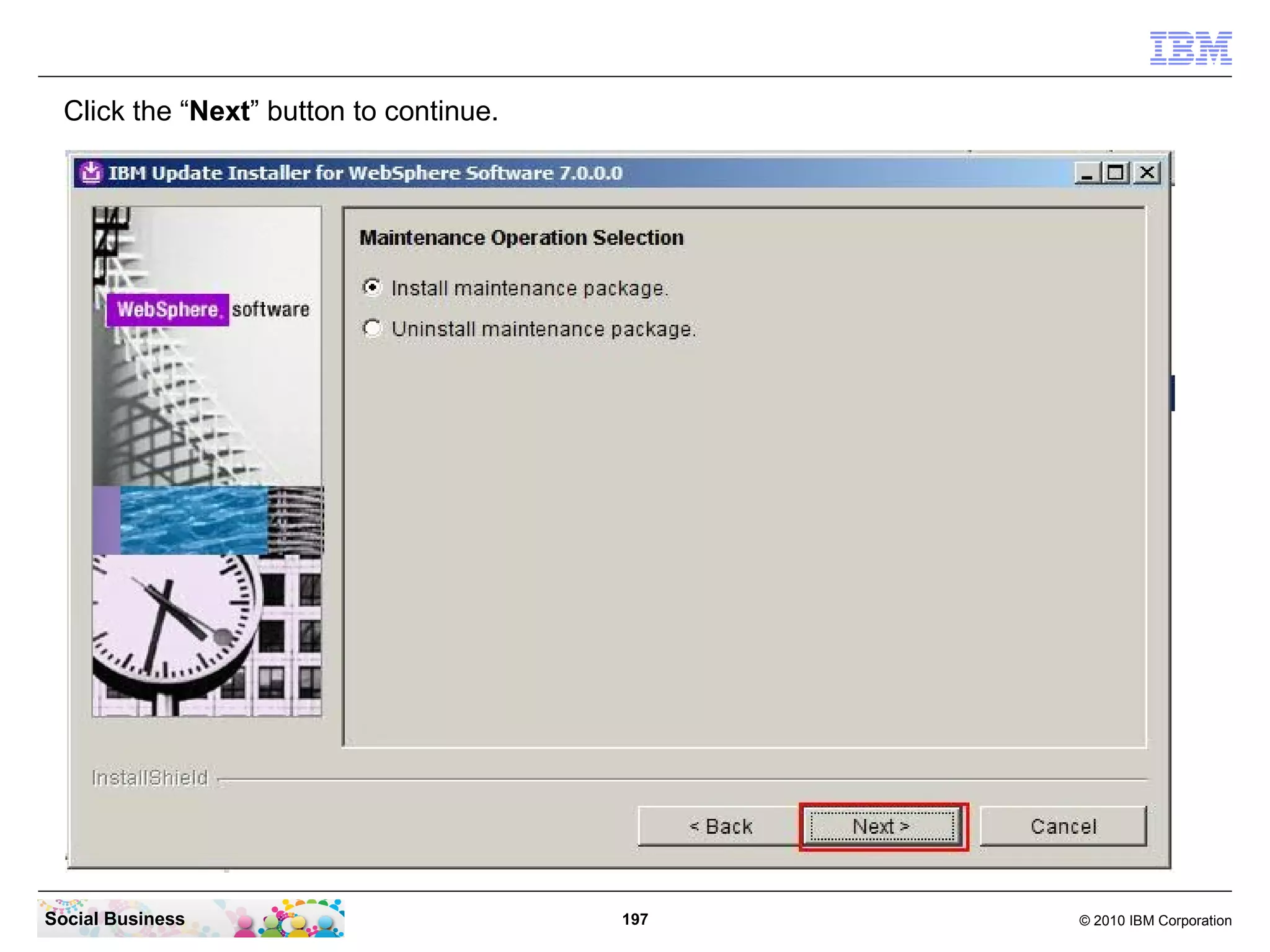1270x952 pixels.
Task: Close the Update Installer window
Action: tap(1147, 173)
